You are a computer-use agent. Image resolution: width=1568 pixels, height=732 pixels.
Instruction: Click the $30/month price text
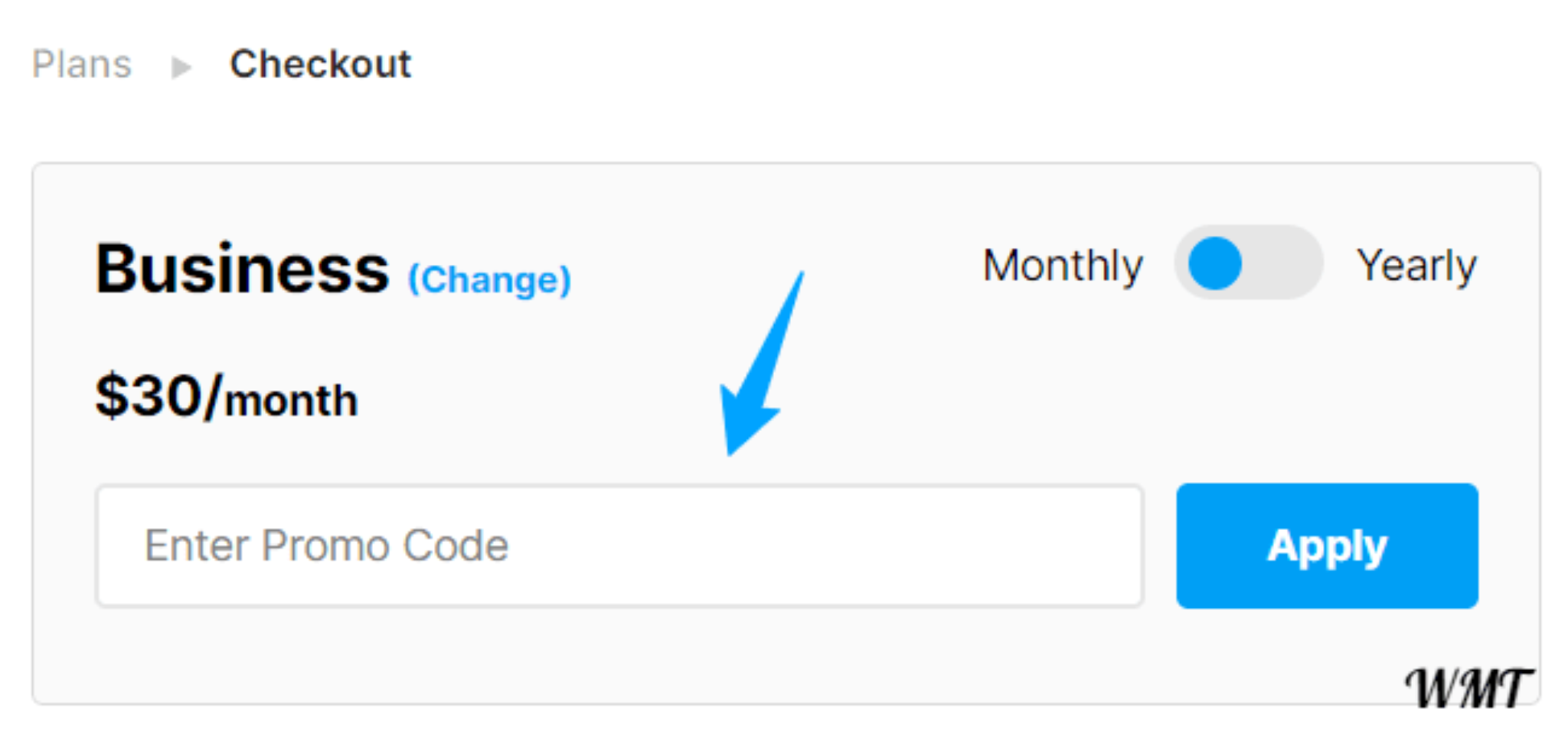226,395
